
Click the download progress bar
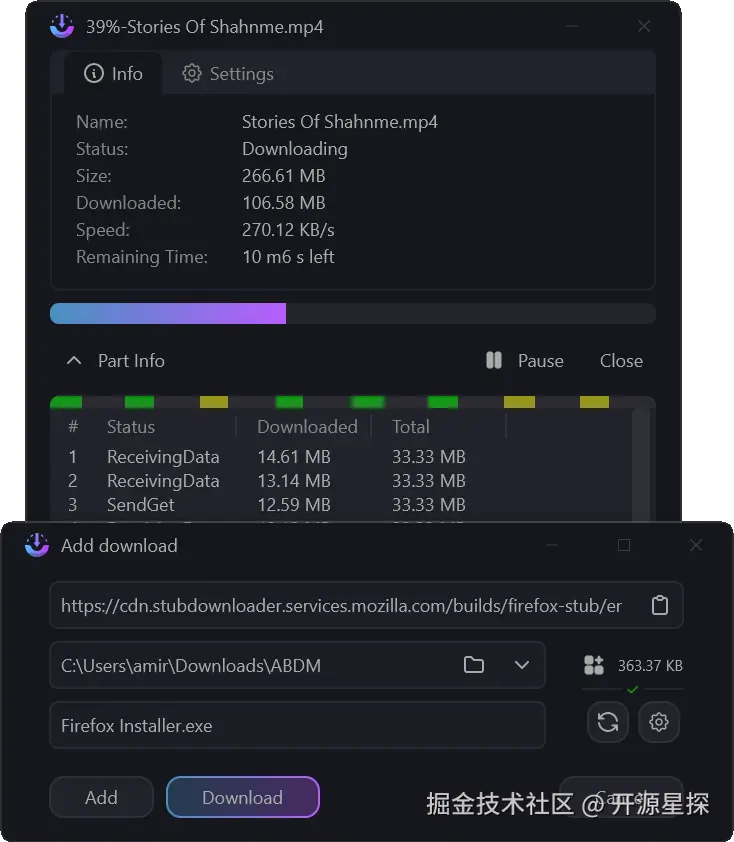[x=352, y=314]
